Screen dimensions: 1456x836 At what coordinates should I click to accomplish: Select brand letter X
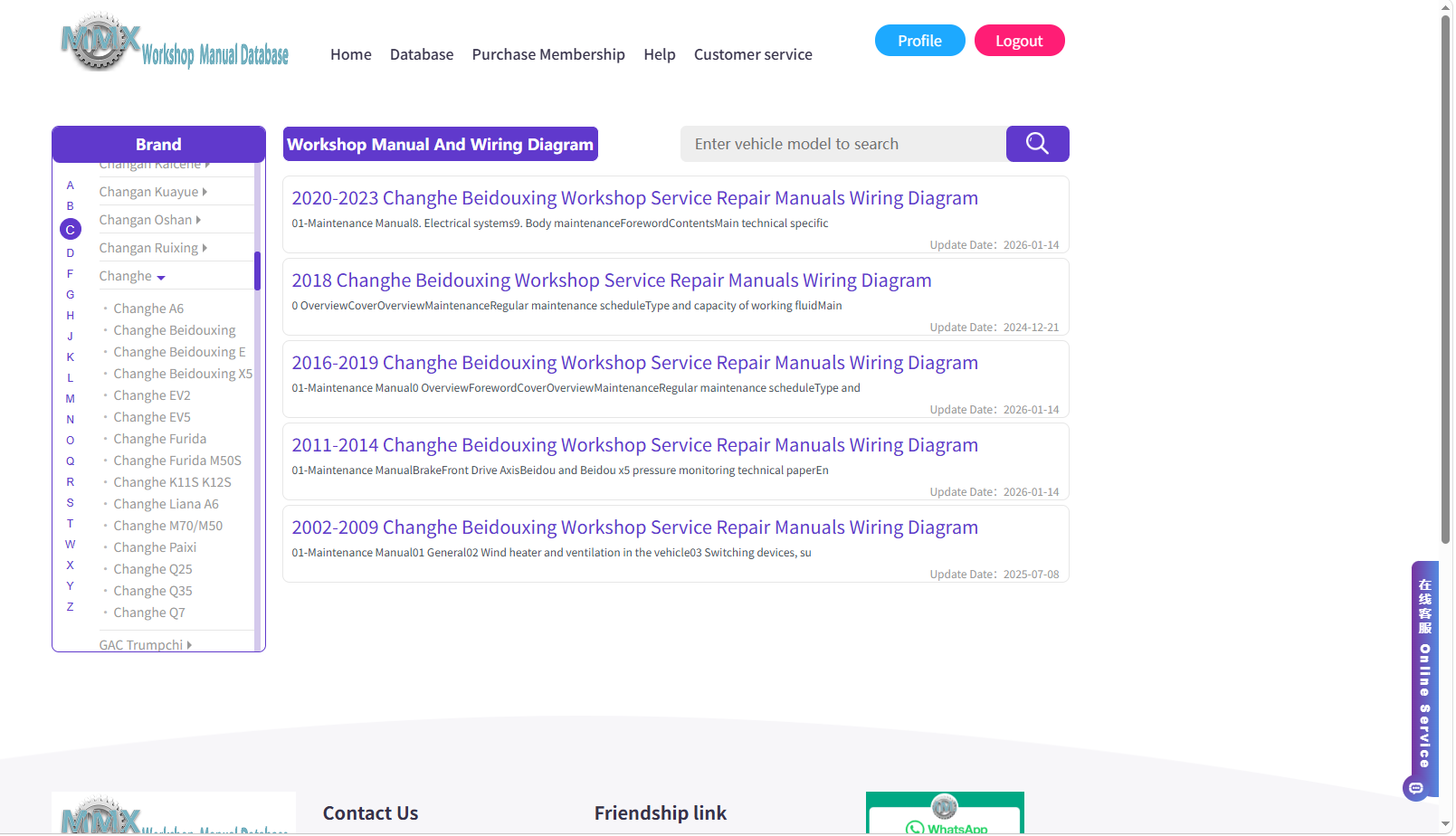(x=71, y=565)
